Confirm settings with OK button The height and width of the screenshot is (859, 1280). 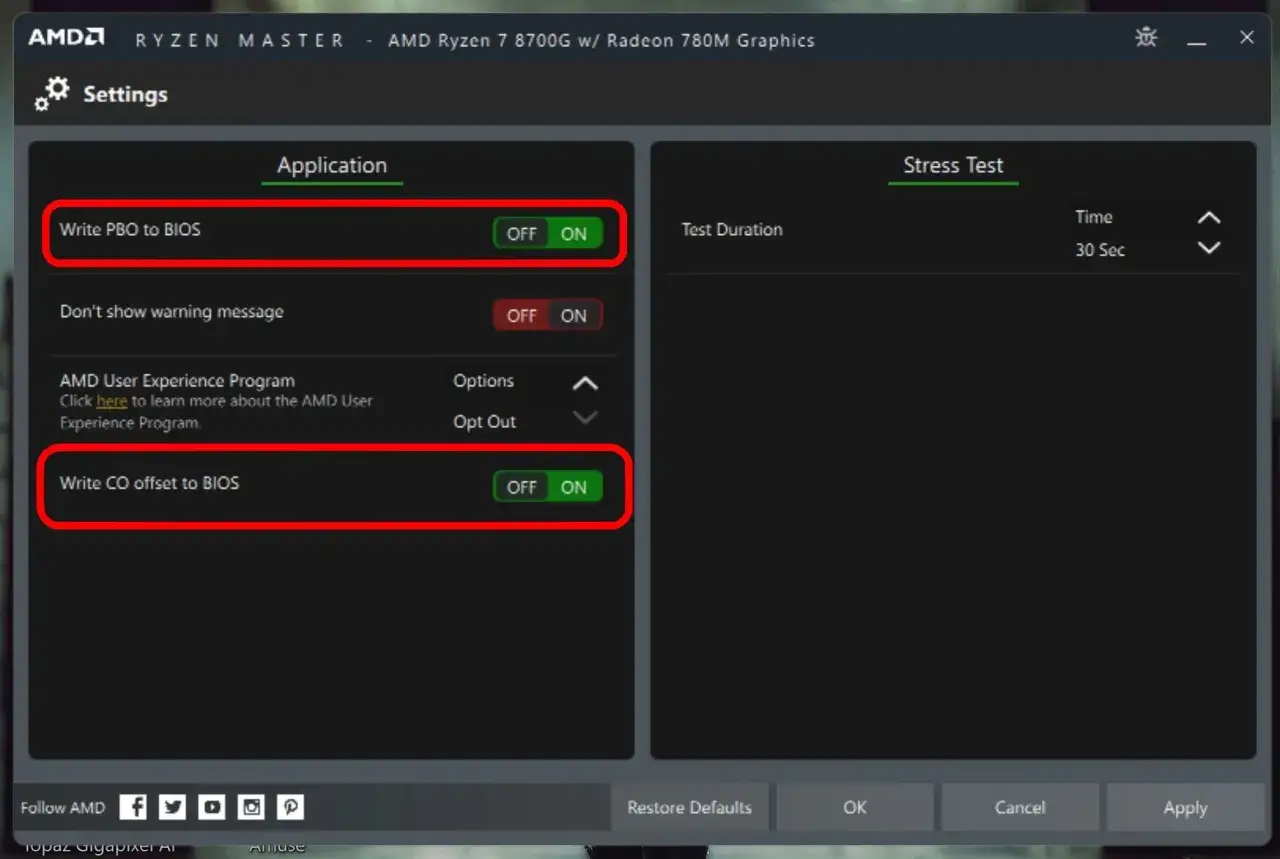click(855, 807)
